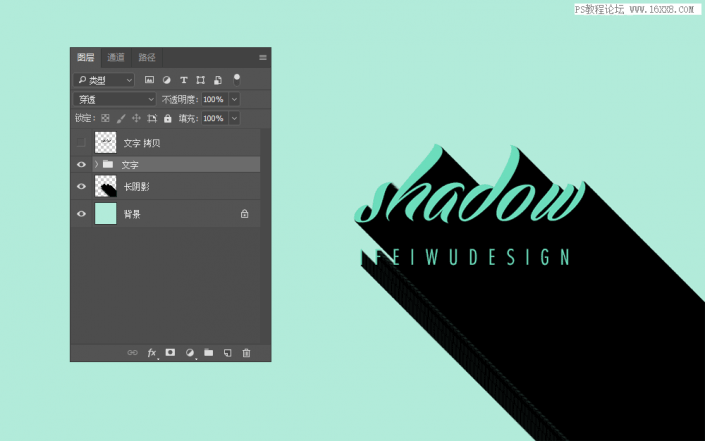Create a new layer icon
705x441 pixels.
tap(228, 353)
